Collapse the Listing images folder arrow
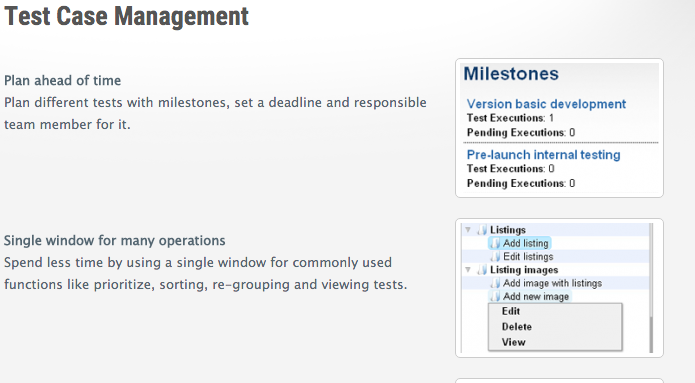Image resolution: width=695 pixels, height=383 pixels. click(x=468, y=270)
